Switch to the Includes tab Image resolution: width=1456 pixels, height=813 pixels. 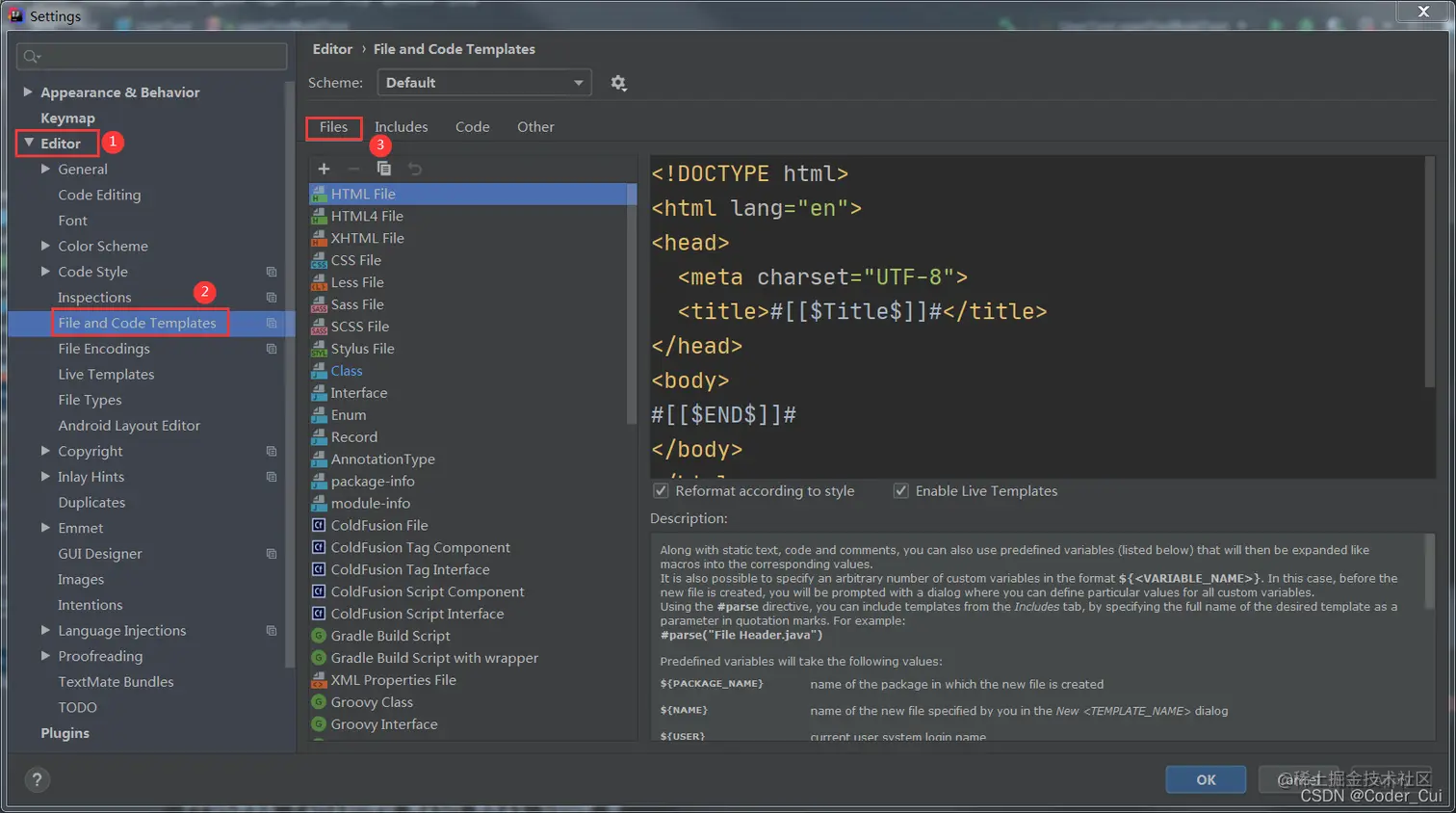401,126
